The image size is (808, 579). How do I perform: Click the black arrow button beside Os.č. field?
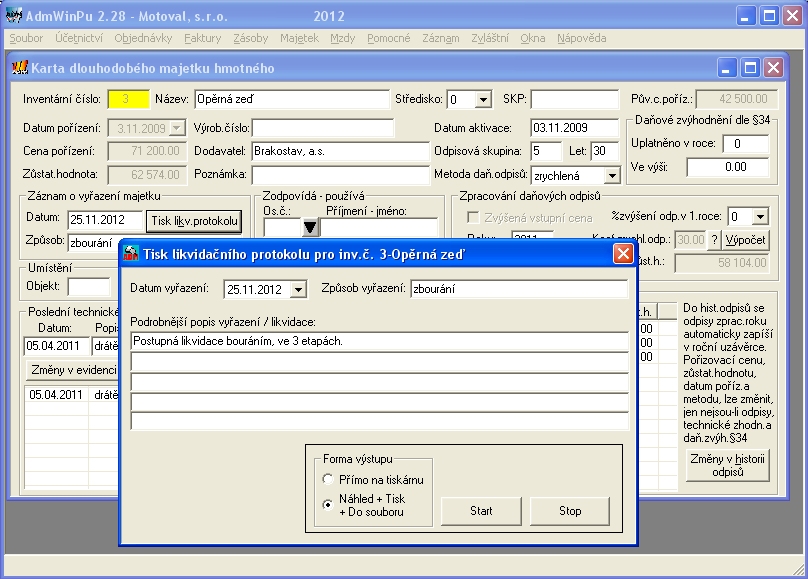click(x=310, y=227)
